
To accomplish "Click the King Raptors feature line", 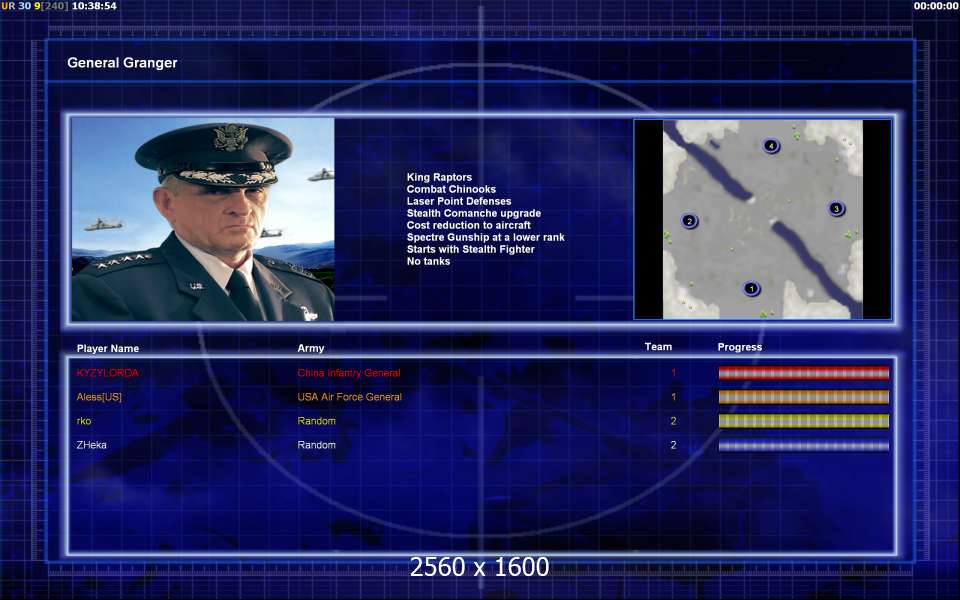I will 440,177.
